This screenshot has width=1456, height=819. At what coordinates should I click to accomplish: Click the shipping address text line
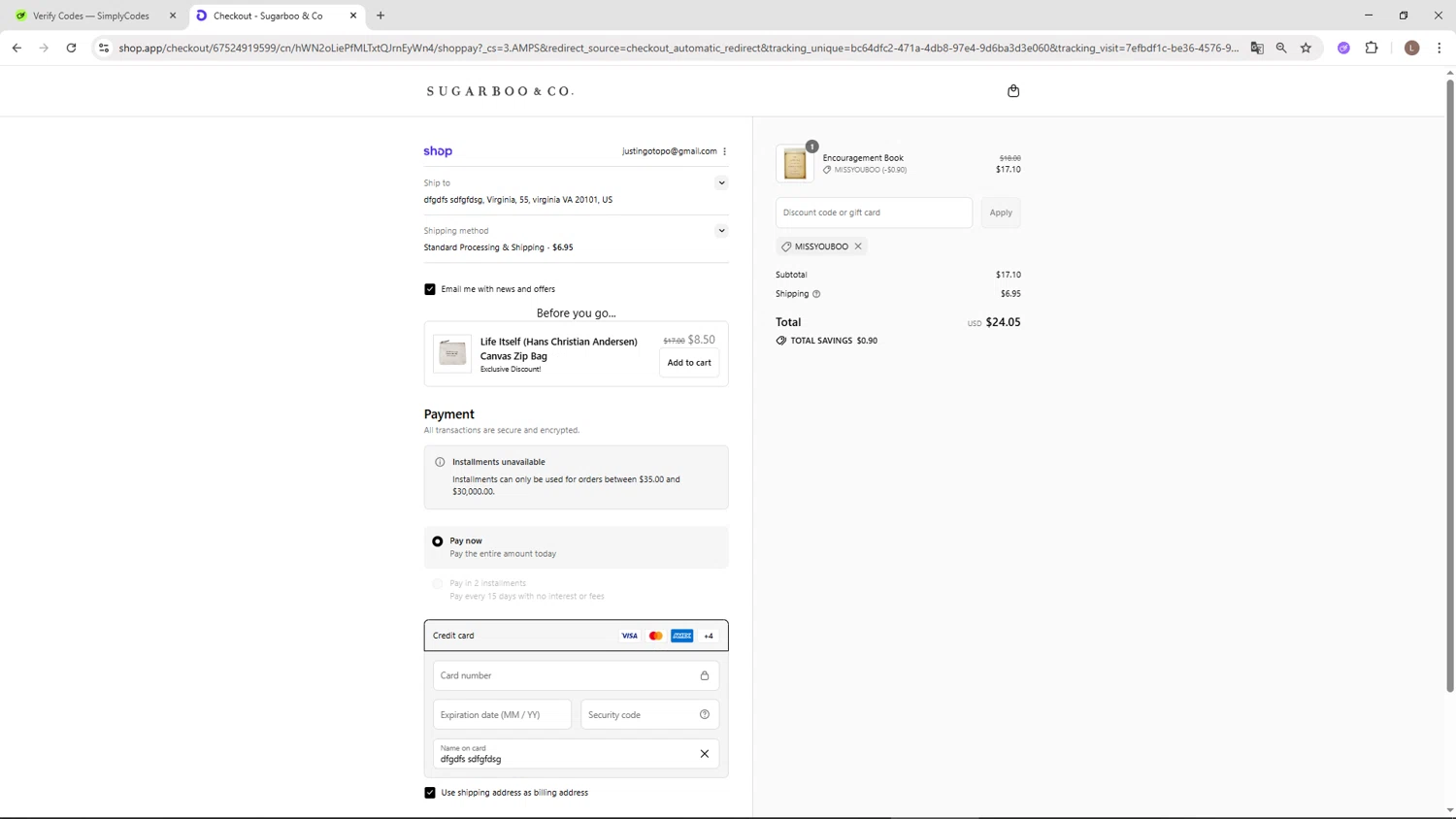click(x=517, y=200)
